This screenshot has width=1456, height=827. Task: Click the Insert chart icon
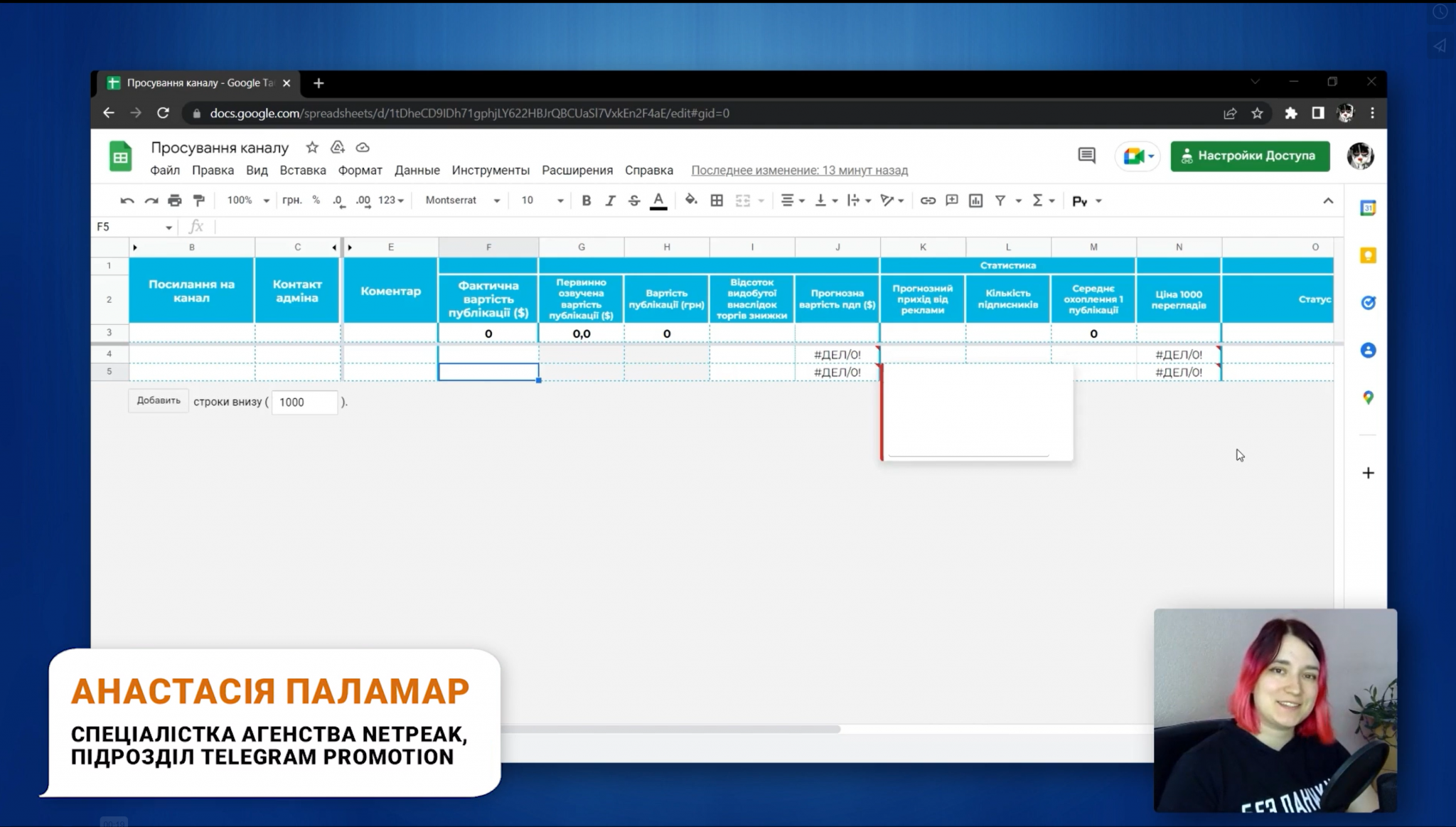(x=975, y=201)
